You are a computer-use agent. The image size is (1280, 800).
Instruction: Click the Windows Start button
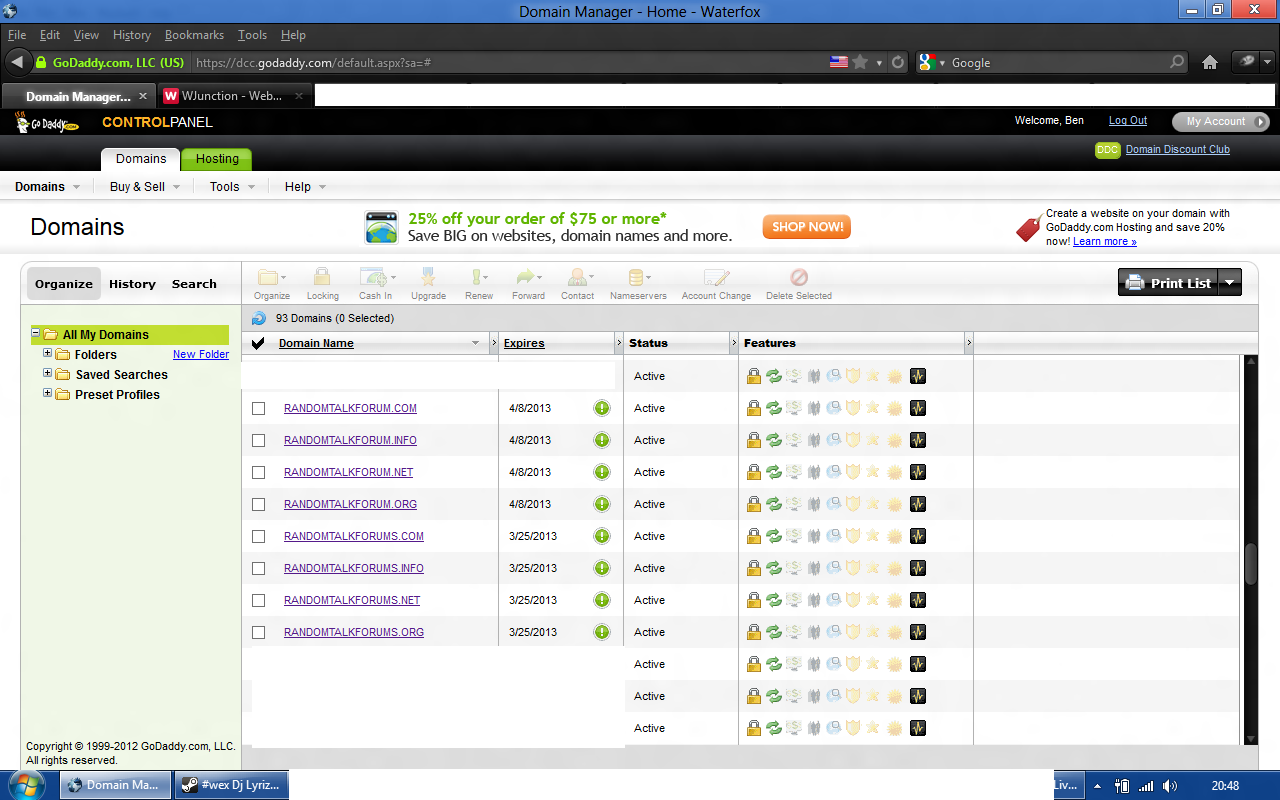(27, 784)
